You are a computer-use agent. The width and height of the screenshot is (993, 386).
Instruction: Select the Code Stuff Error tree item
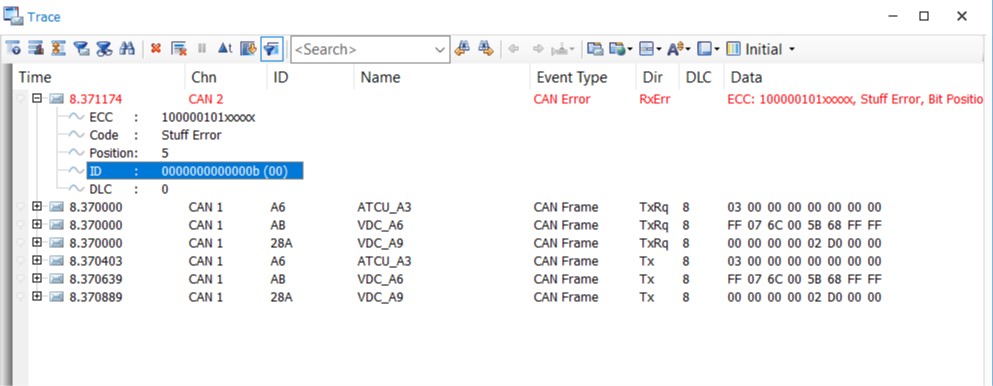pos(155,135)
